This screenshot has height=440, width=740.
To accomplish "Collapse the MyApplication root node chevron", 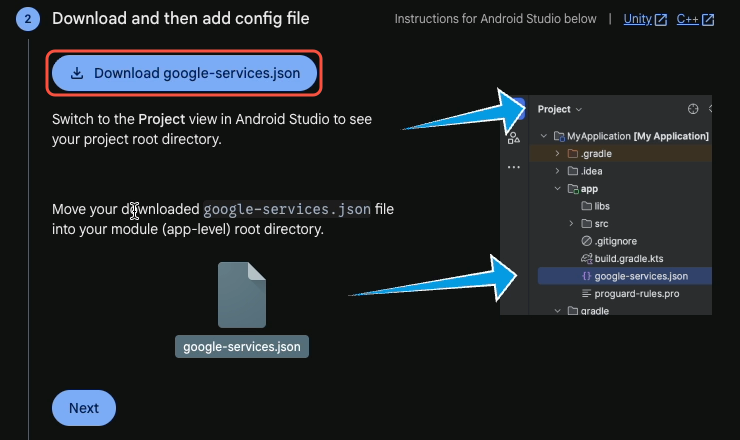I will click(544, 136).
